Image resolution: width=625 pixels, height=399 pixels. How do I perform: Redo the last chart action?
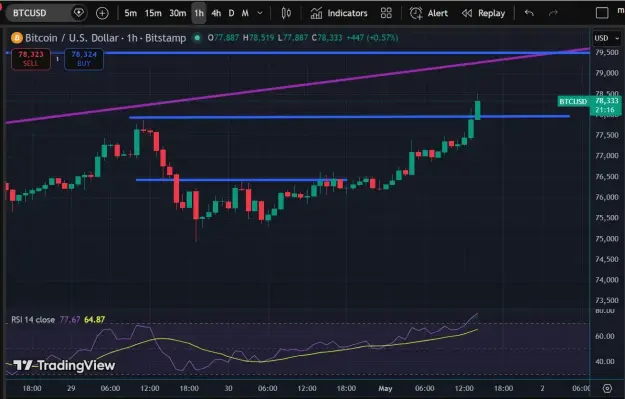[x=553, y=13]
